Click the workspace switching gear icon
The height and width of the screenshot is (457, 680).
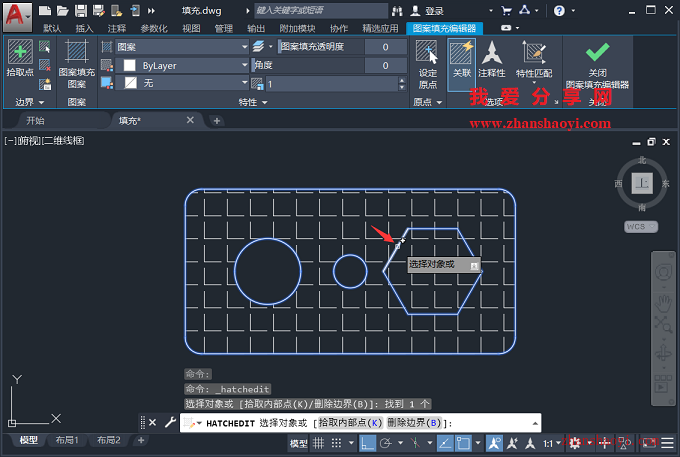click(x=575, y=443)
